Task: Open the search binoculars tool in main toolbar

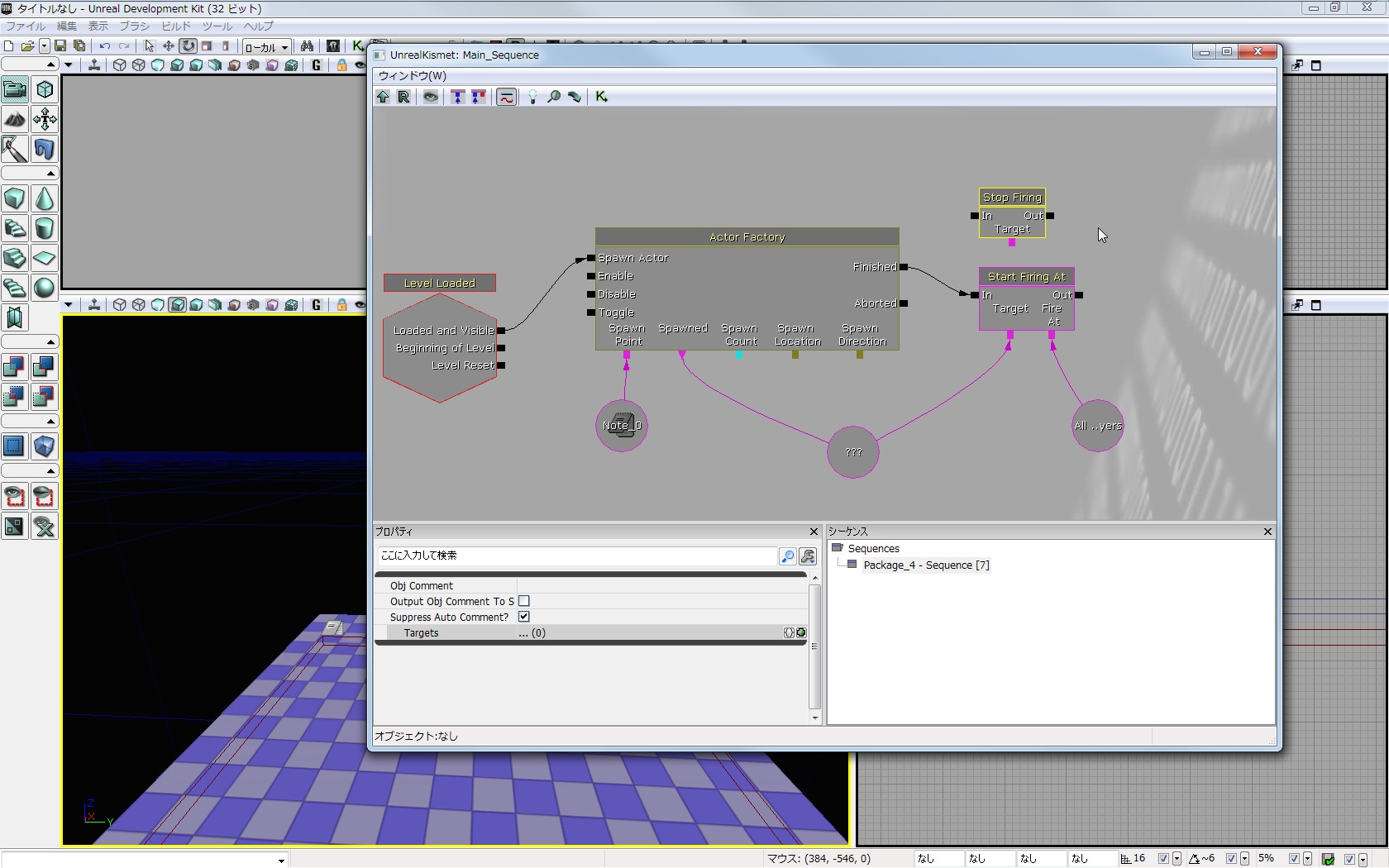Action: [x=307, y=46]
